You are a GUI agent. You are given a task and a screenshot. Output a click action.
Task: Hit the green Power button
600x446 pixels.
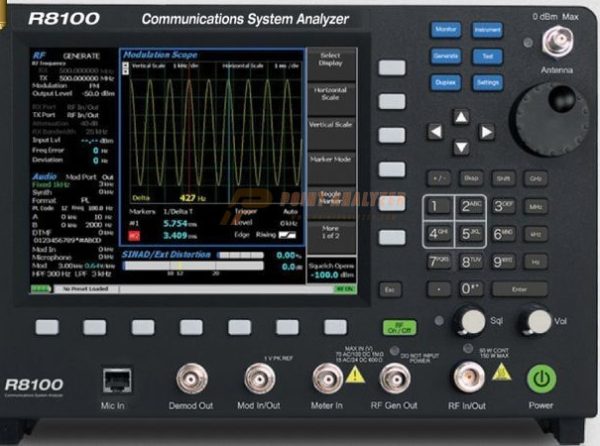541,379
